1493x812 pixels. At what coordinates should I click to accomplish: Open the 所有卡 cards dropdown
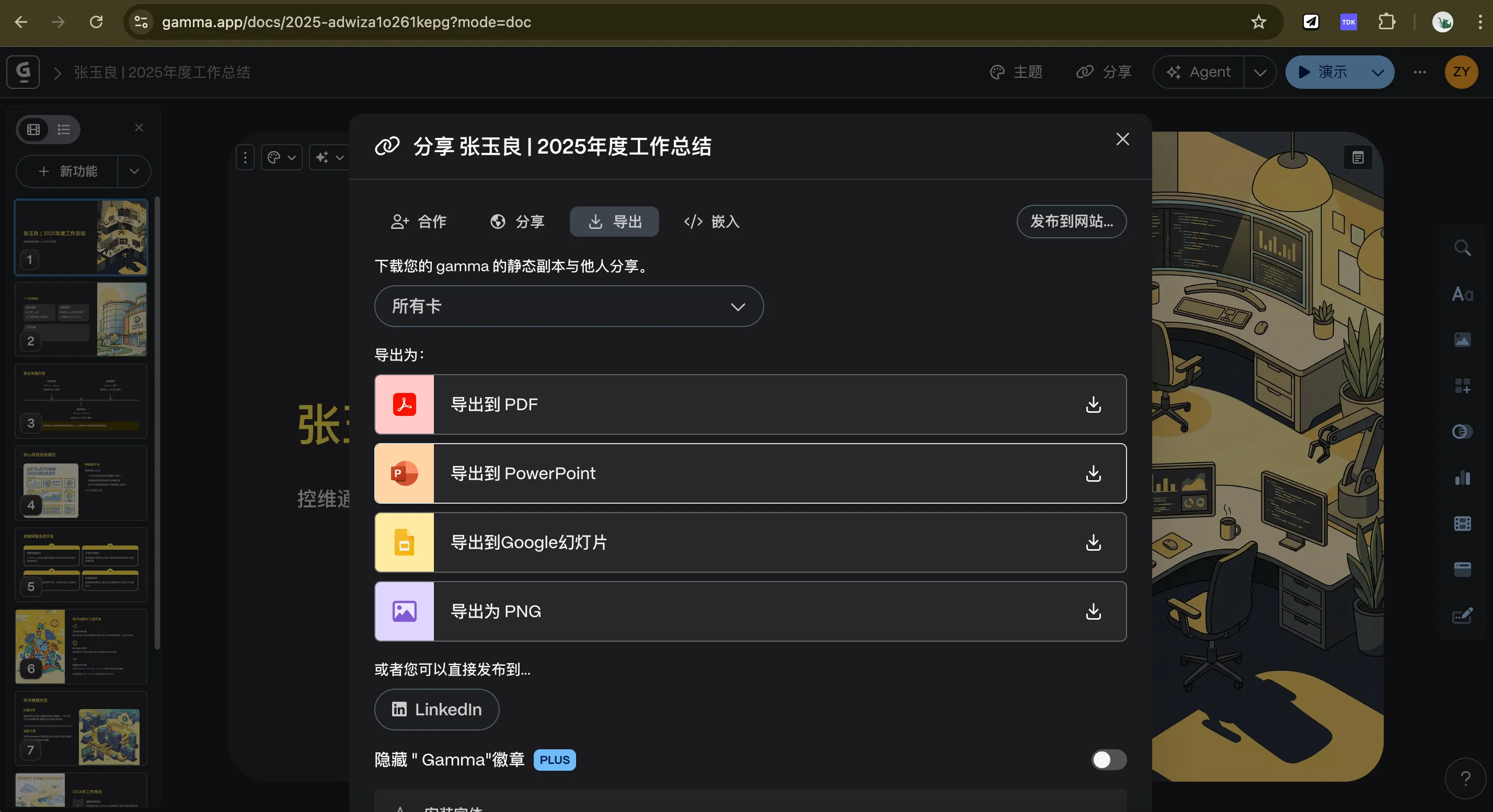click(569, 306)
